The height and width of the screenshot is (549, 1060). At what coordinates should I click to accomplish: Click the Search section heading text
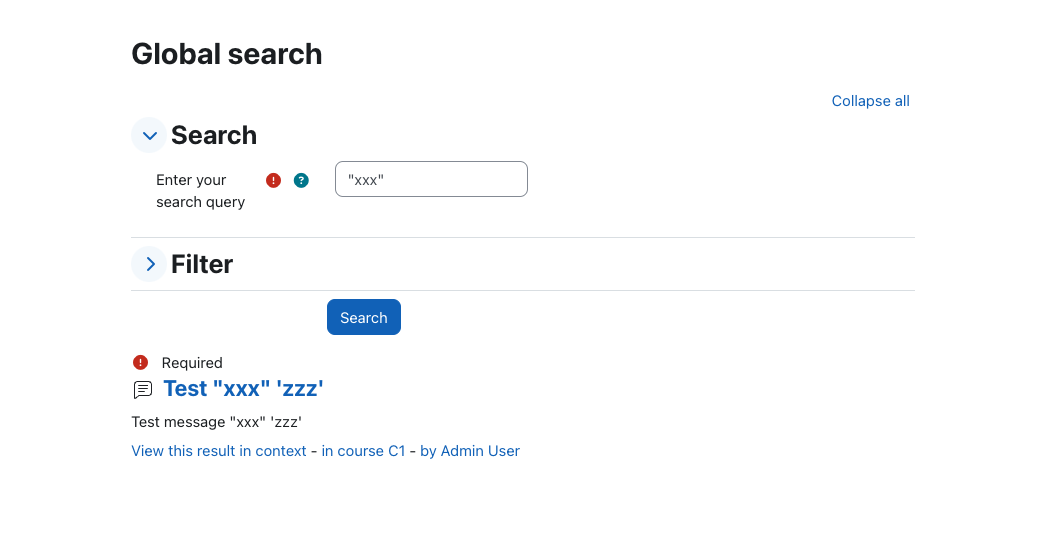[x=214, y=135]
